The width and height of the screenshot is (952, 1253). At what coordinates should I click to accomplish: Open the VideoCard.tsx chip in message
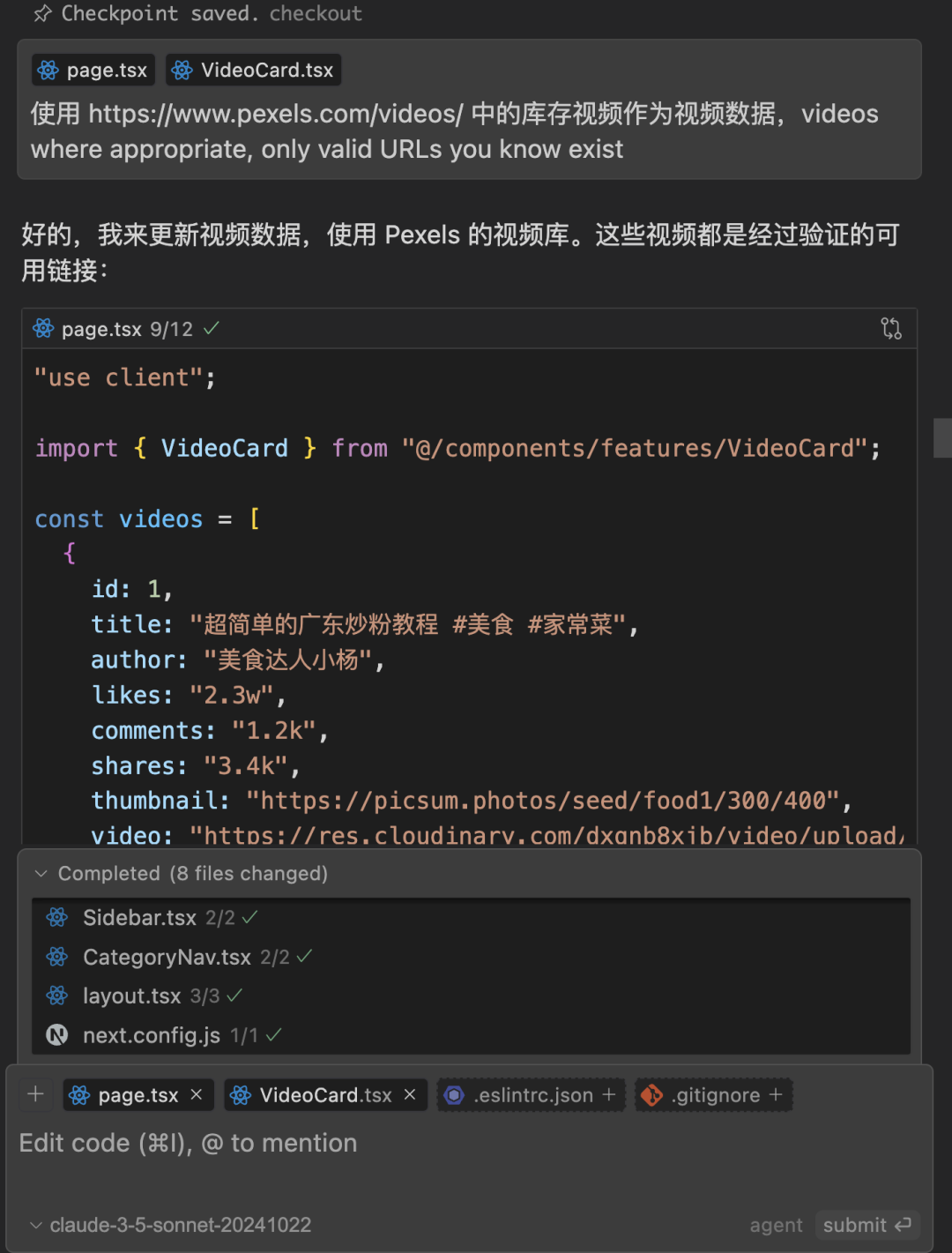click(254, 71)
